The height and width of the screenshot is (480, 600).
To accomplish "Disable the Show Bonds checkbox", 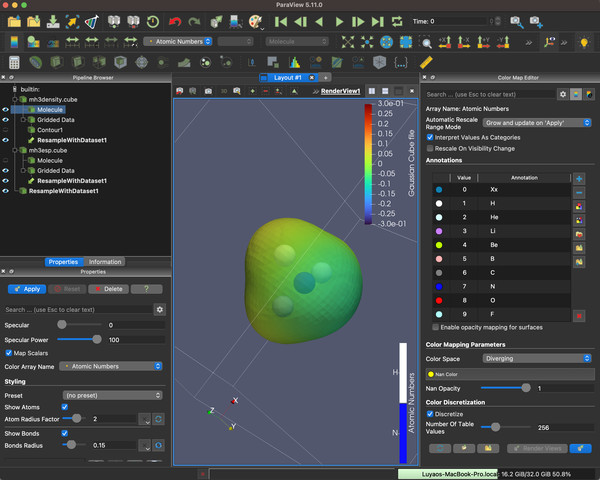I will click(65, 433).
